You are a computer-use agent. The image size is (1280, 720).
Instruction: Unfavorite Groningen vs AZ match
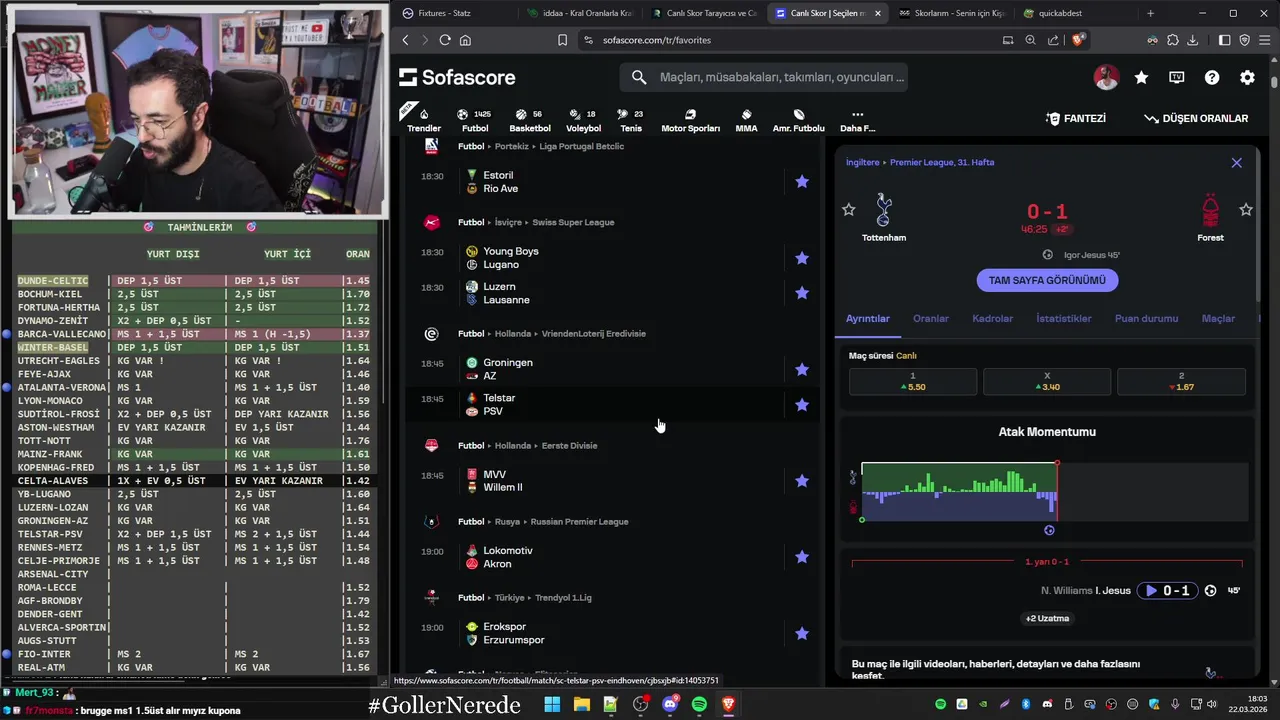click(802, 369)
